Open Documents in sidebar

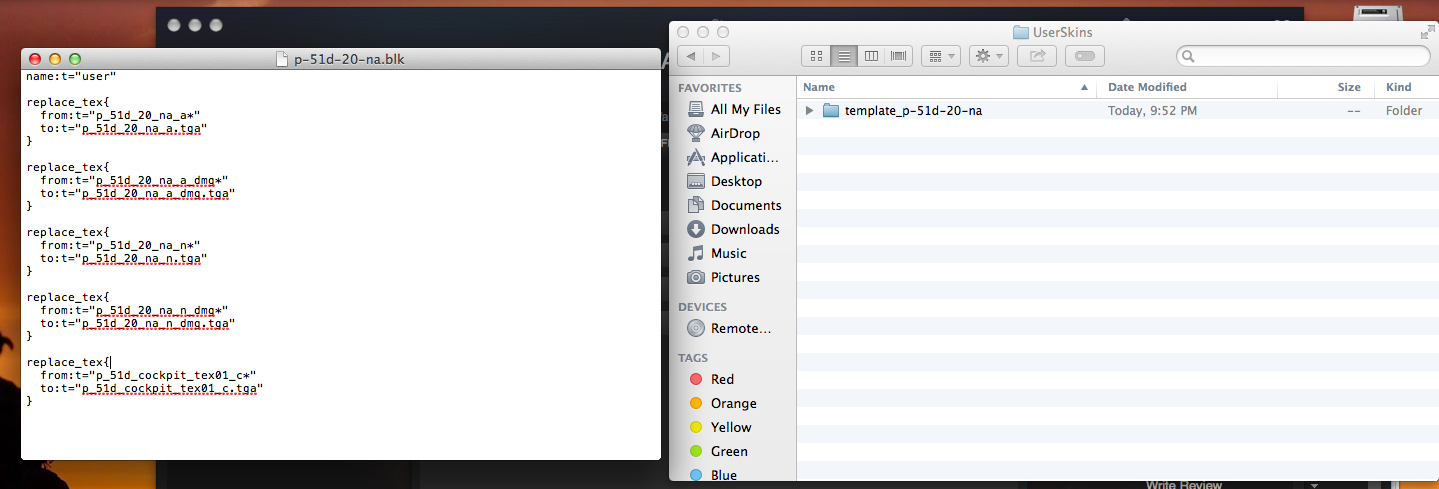point(734,205)
